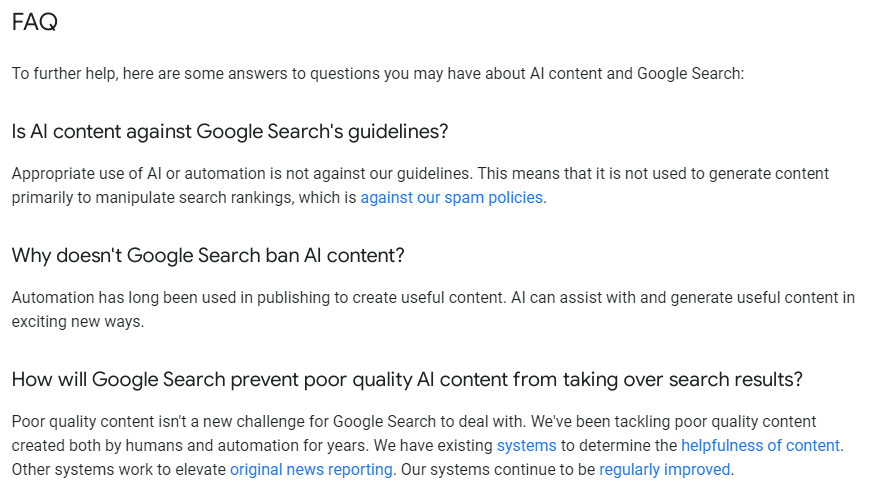Image resolution: width=889 pixels, height=503 pixels.
Task: Click the intro sentence 'To further help, here are'
Action: 378,74
